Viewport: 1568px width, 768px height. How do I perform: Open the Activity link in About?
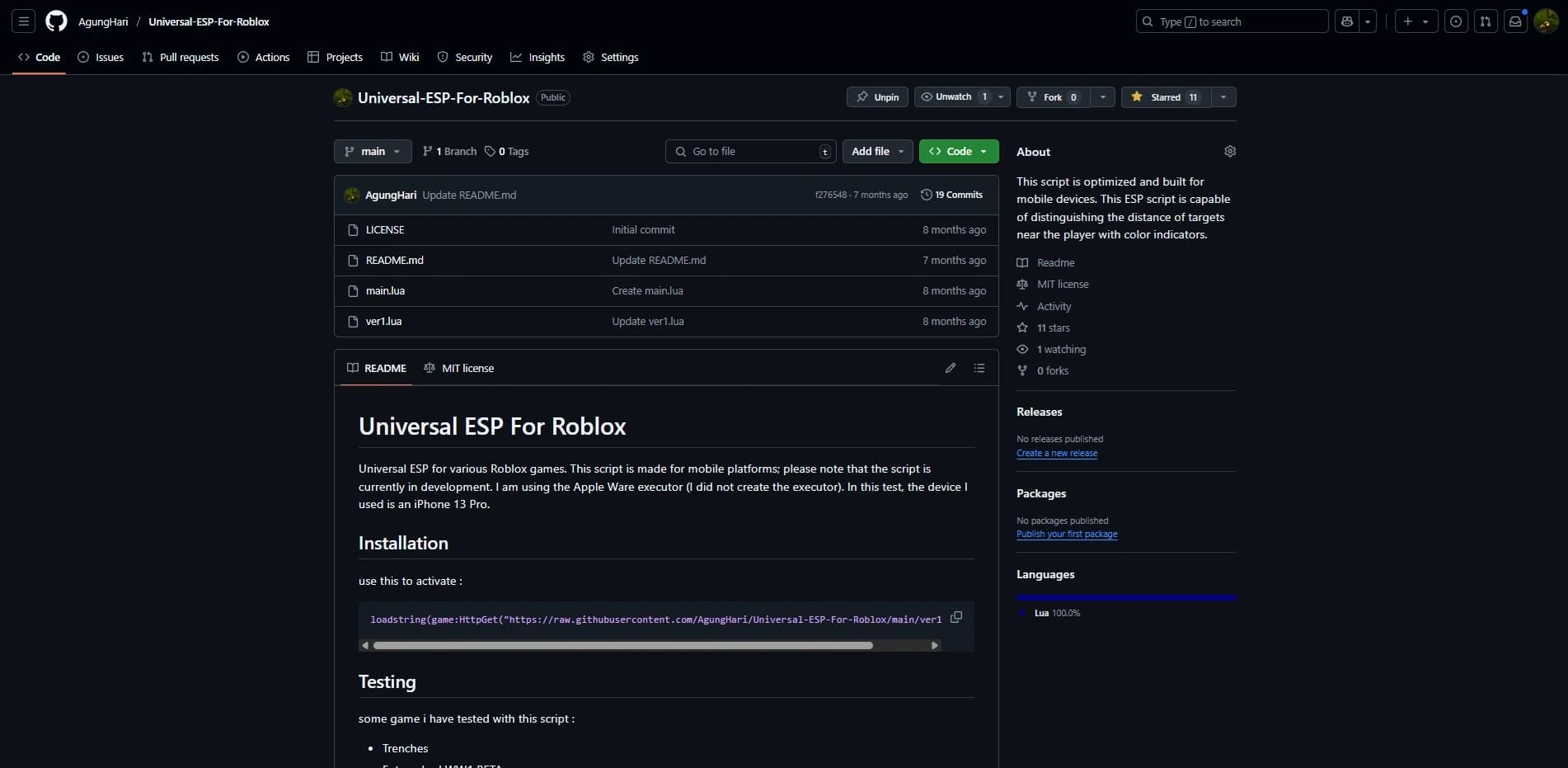coord(1044,306)
